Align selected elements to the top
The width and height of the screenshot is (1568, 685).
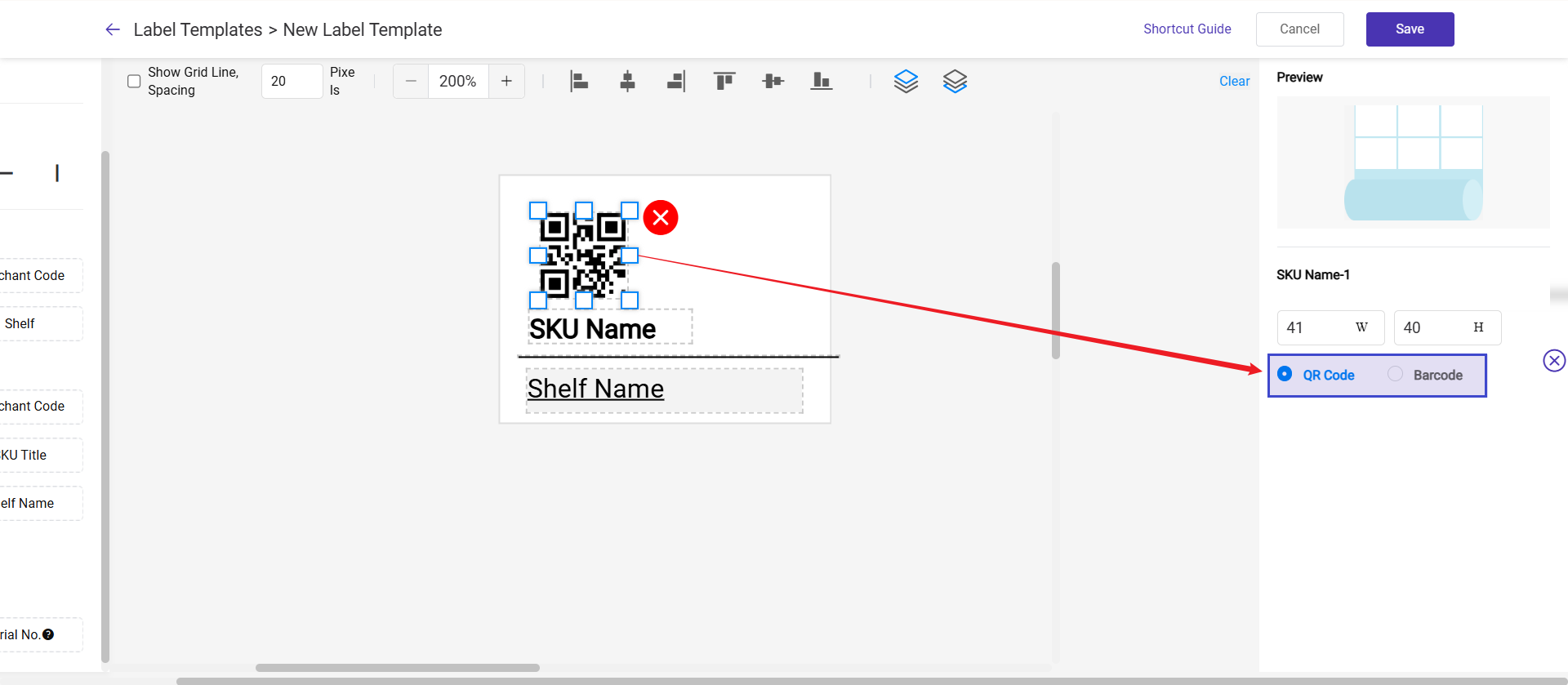tap(724, 81)
